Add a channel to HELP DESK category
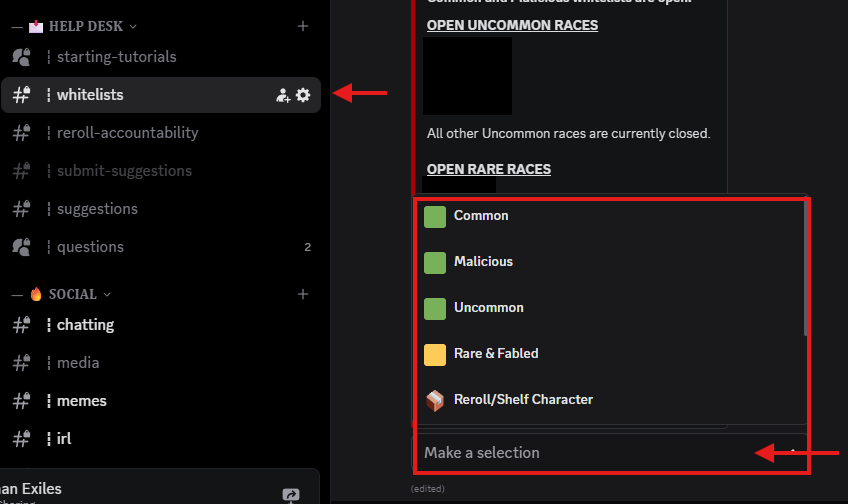This screenshot has height=504, width=848. tap(303, 26)
